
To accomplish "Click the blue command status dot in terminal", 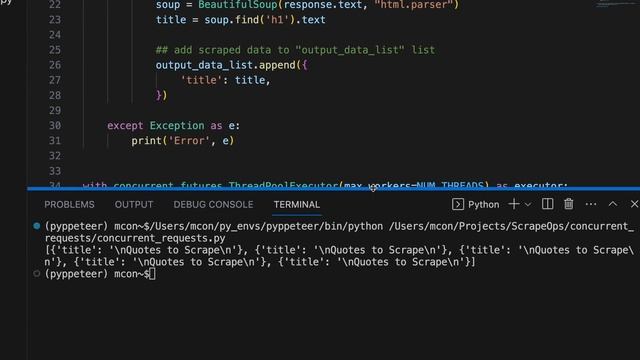I will pyautogui.click(x=37, y=226).
